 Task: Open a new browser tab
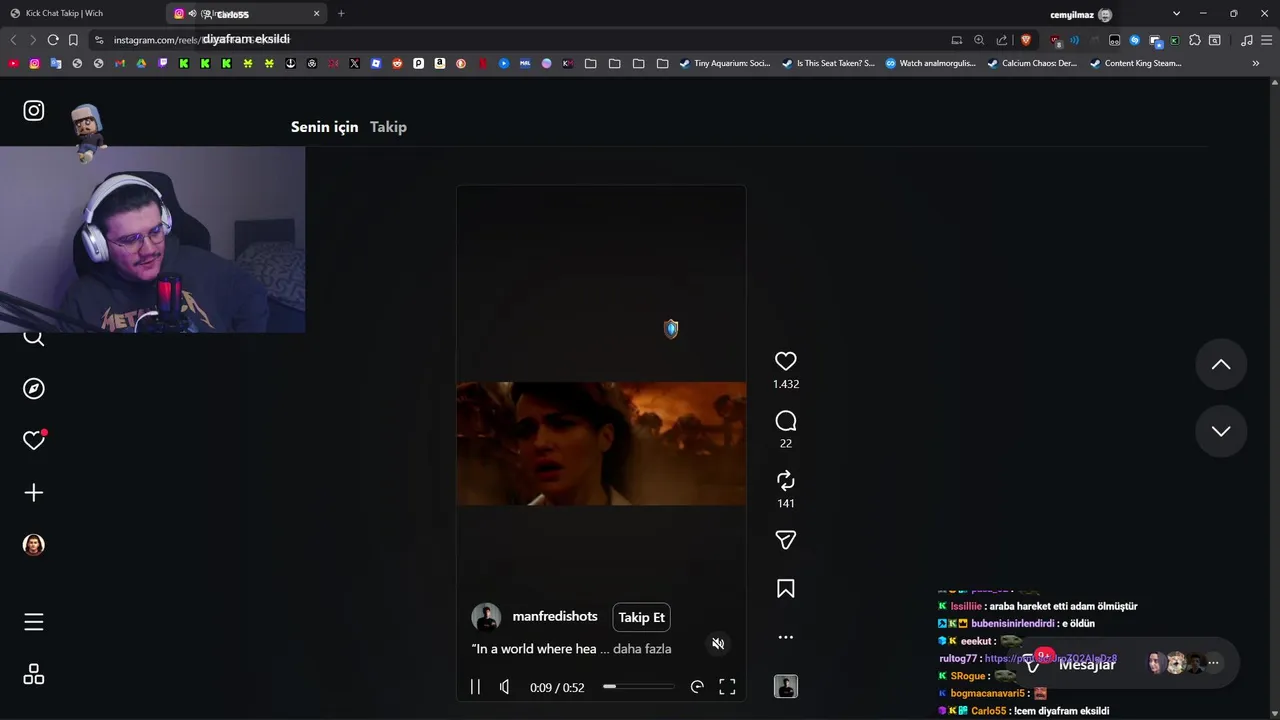341,14
